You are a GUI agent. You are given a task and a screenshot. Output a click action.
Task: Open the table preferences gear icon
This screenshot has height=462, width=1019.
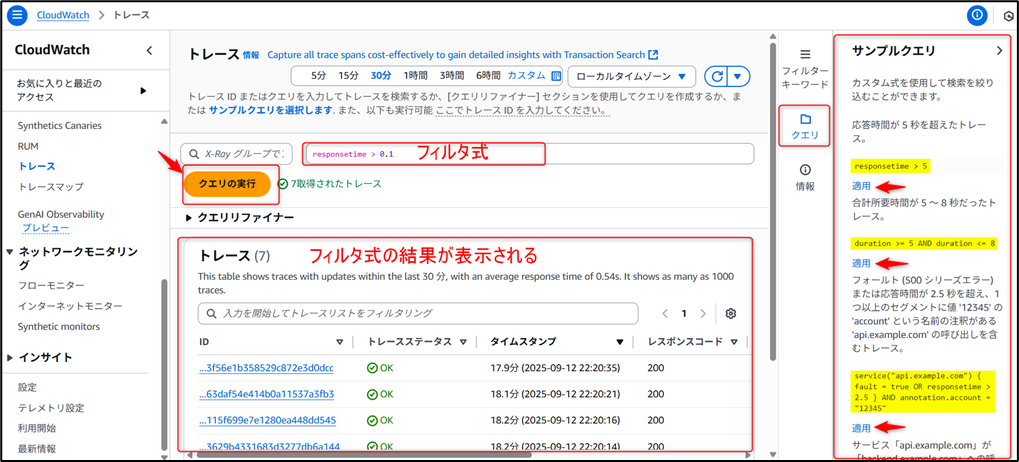(731, 313)
